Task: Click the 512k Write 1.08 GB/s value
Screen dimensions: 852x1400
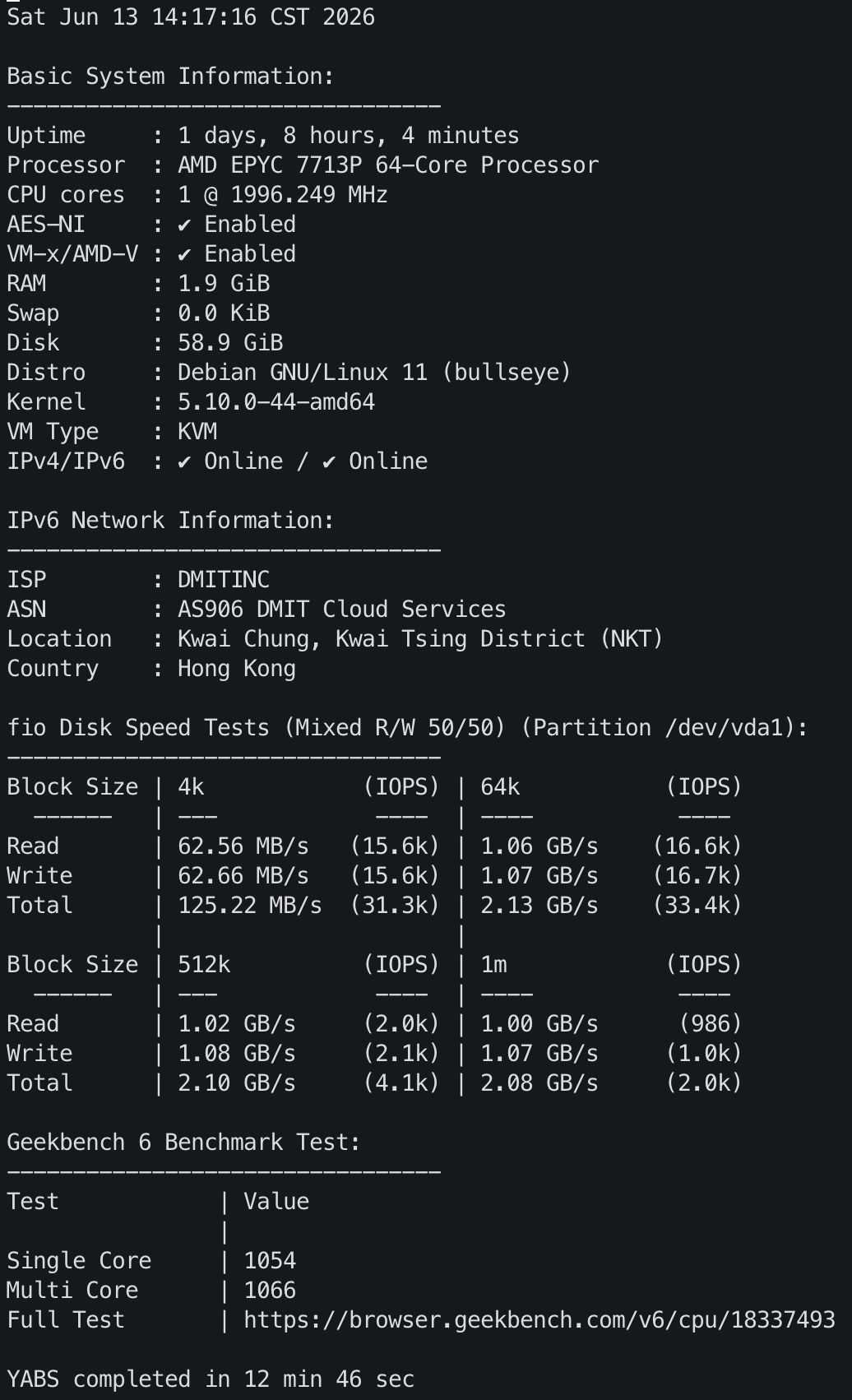Action: pos(237,1054)
